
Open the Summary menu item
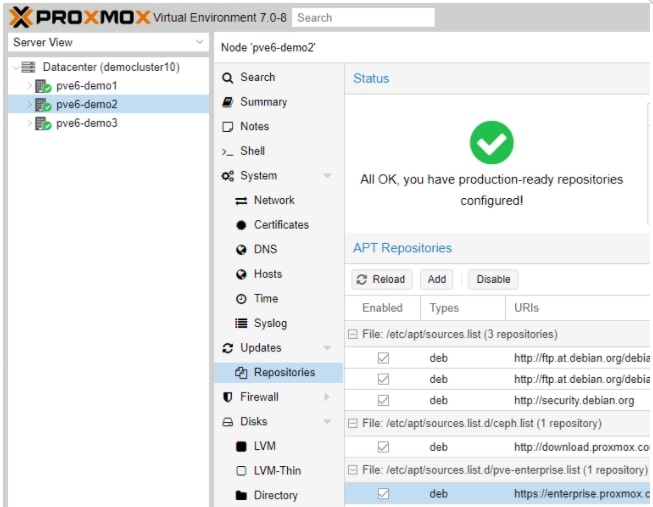coord(279,102)
